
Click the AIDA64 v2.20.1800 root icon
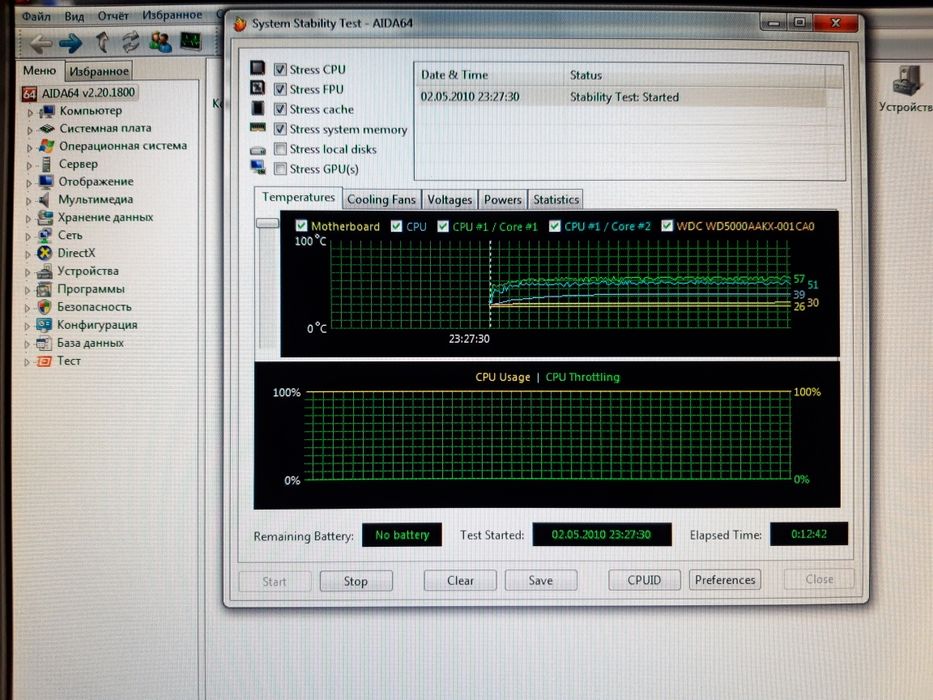[29, 93]
